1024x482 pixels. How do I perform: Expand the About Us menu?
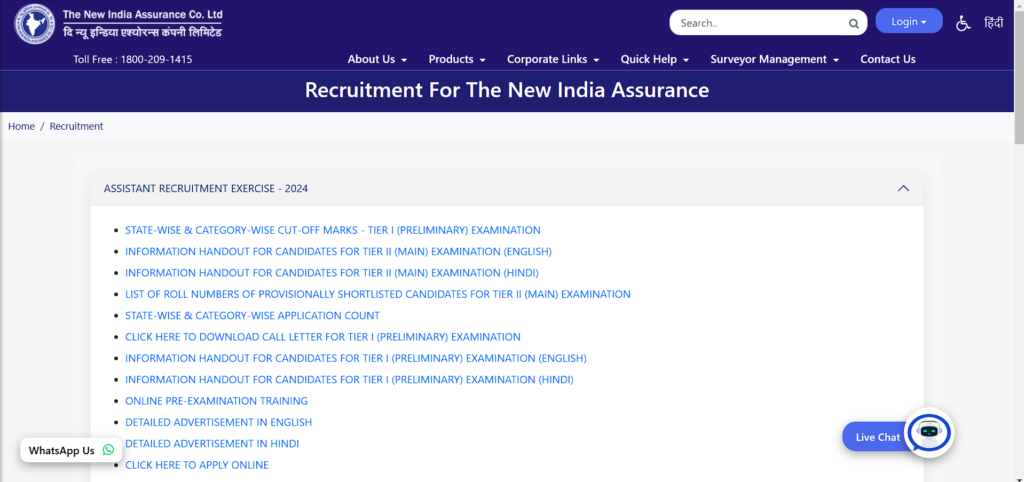click(x=377, y=59)
